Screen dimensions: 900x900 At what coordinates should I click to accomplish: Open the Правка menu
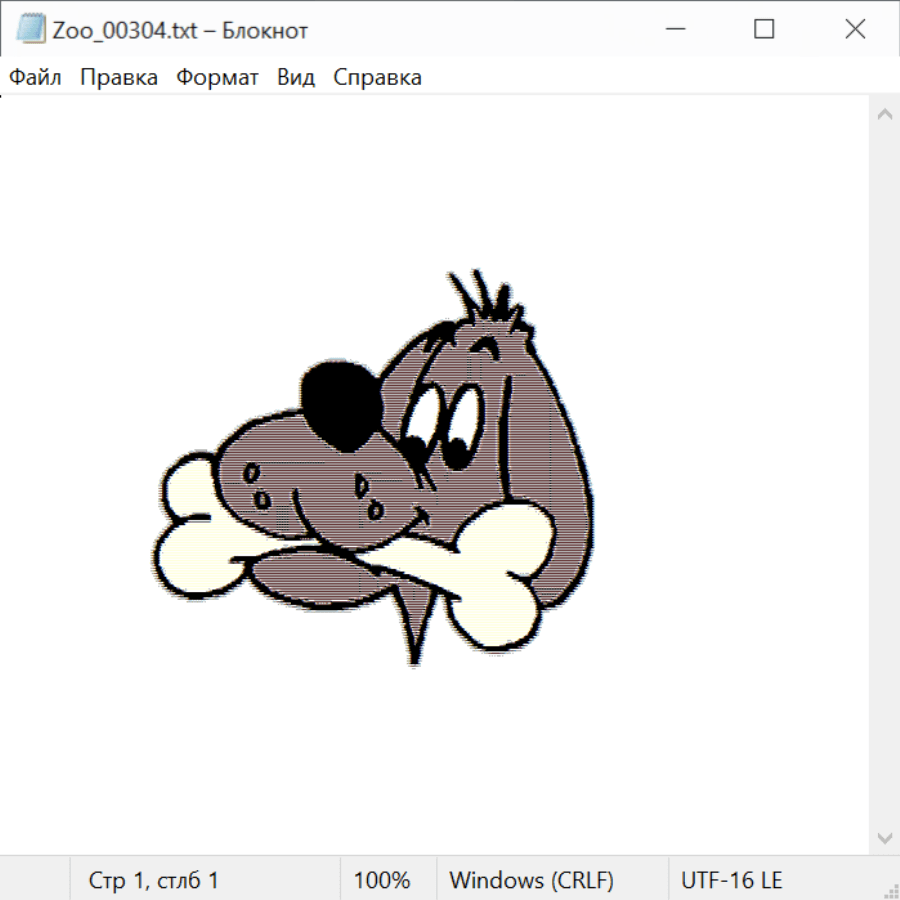pos(119,78)
